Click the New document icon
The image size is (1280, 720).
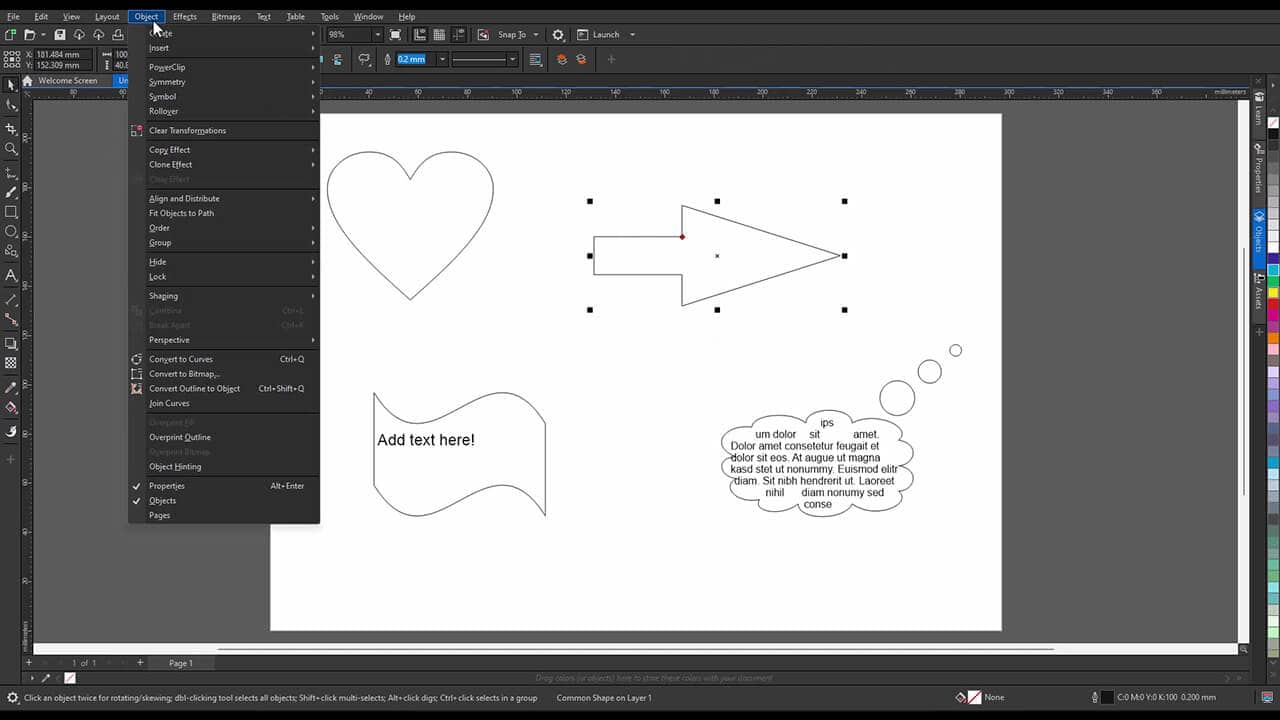11,35
